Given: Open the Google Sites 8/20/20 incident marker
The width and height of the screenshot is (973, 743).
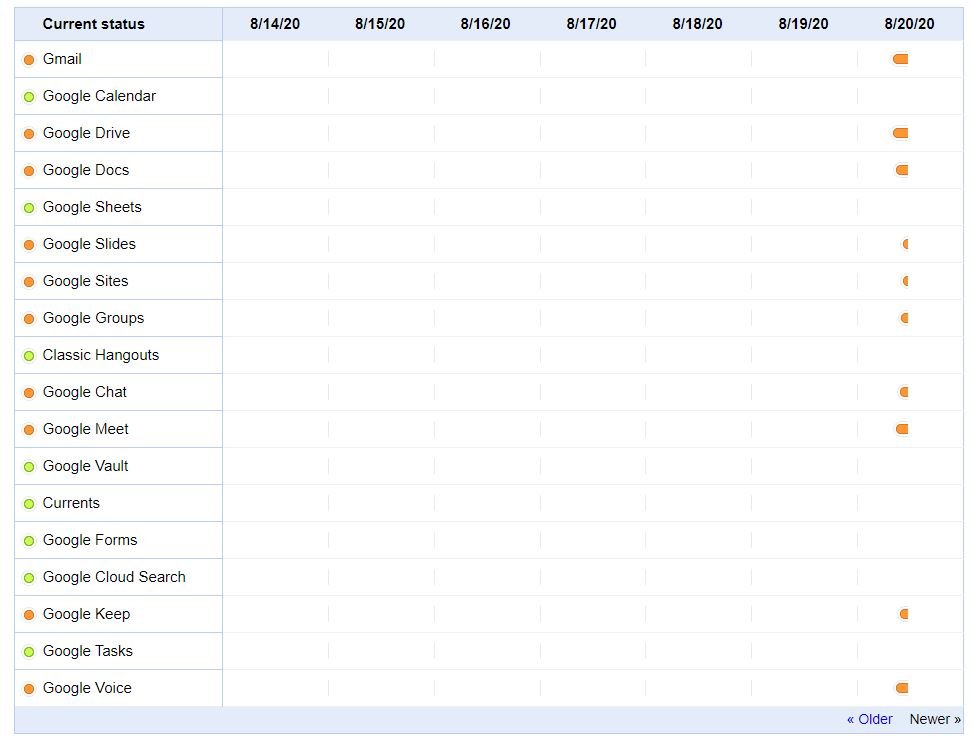Looking at the screenshot, I should pos(905,281).
